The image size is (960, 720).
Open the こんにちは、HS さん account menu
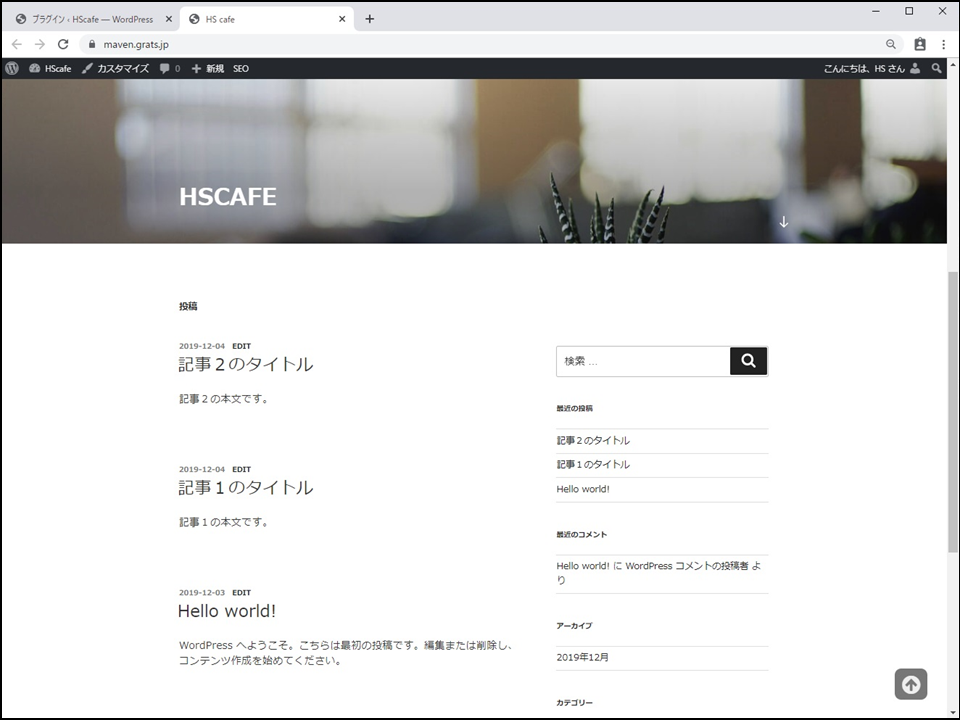coord(871,69)
